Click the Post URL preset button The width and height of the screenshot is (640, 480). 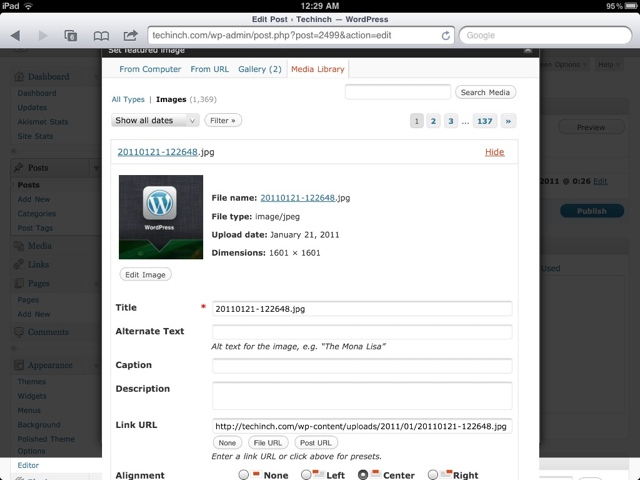[x=316, y=443]
